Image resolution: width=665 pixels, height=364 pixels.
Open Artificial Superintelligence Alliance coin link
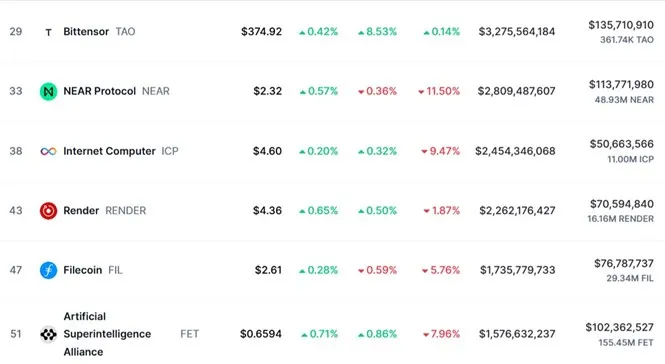[107, 334]
